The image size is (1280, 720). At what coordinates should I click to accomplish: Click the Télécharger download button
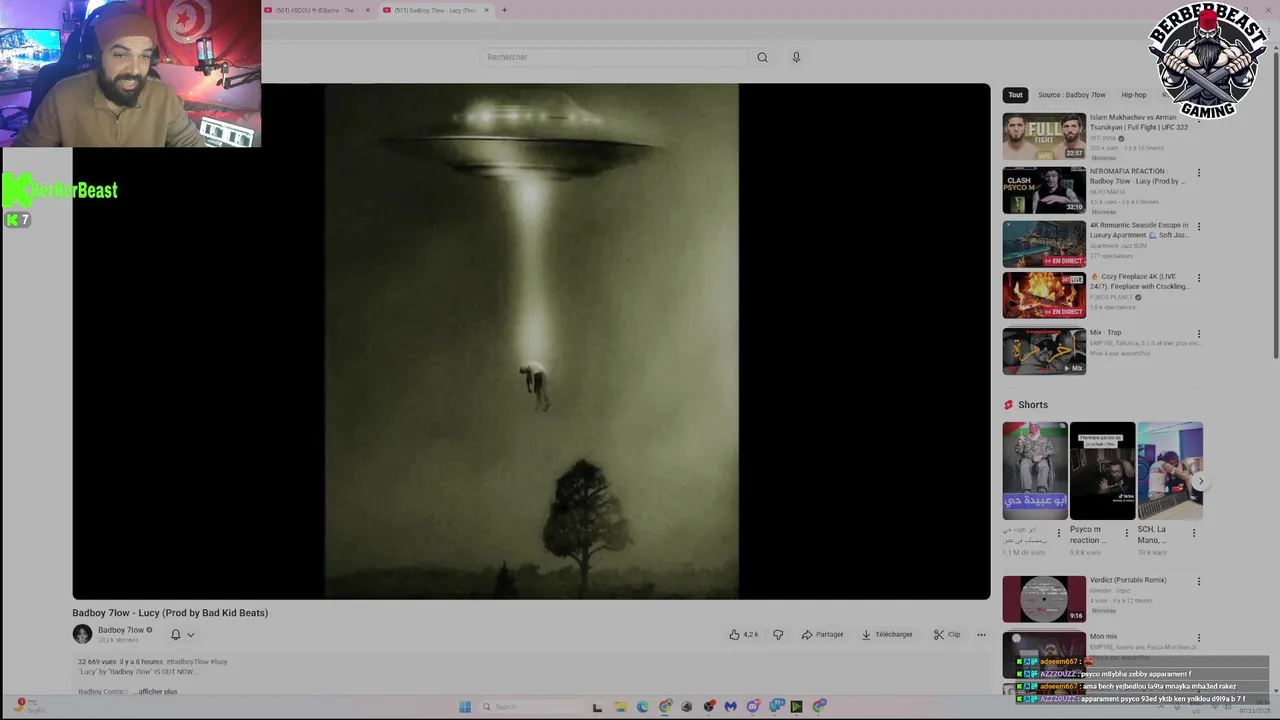887,634
